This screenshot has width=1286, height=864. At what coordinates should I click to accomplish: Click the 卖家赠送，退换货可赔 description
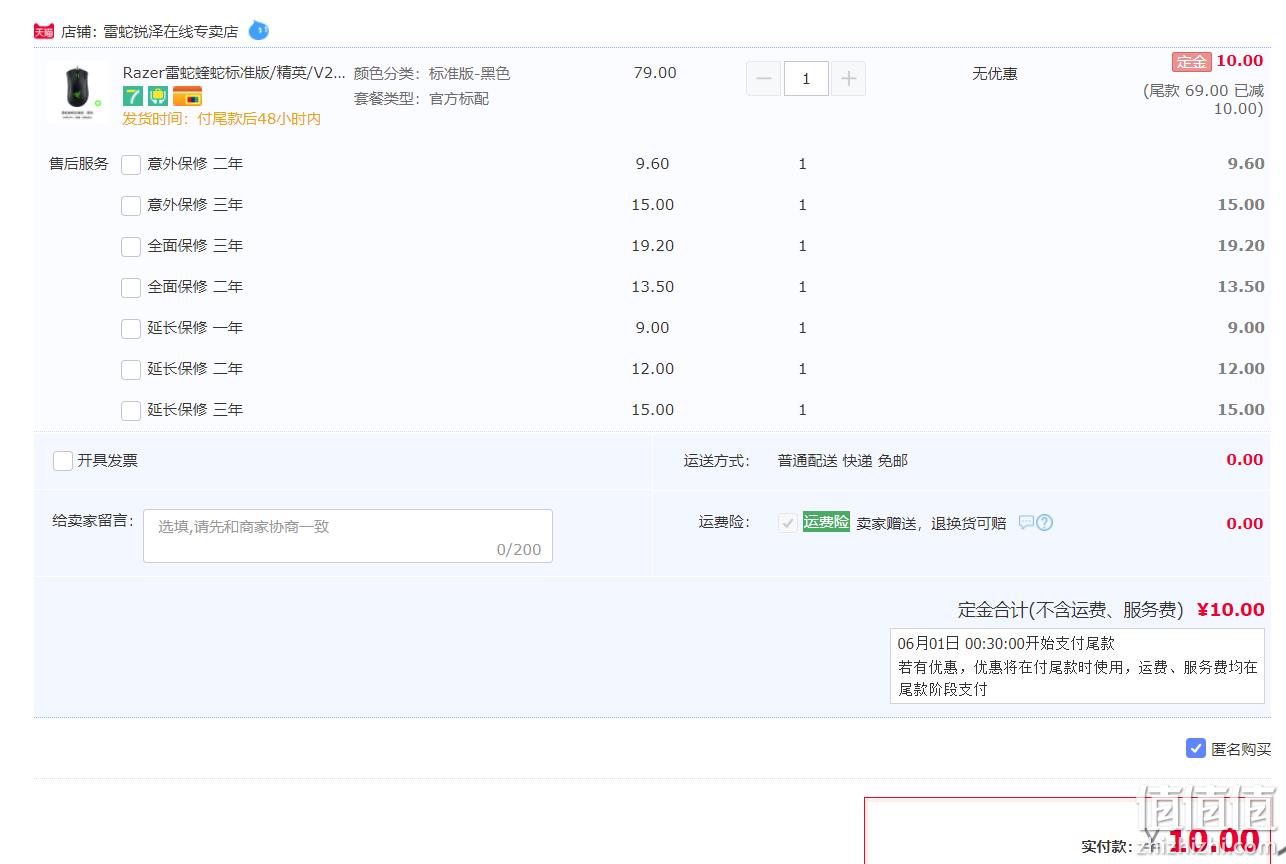(931, 523)
